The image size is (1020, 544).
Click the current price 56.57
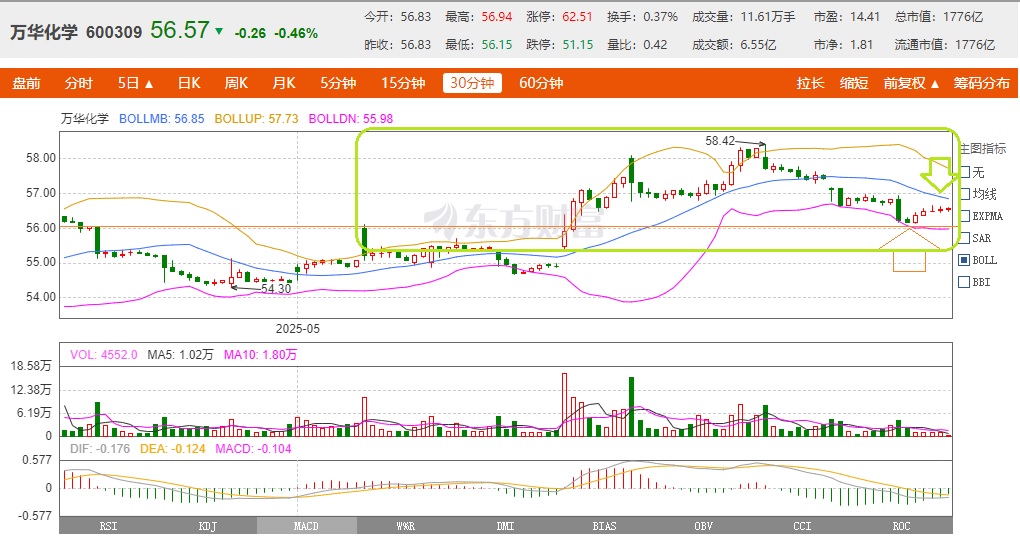[180, 30]
